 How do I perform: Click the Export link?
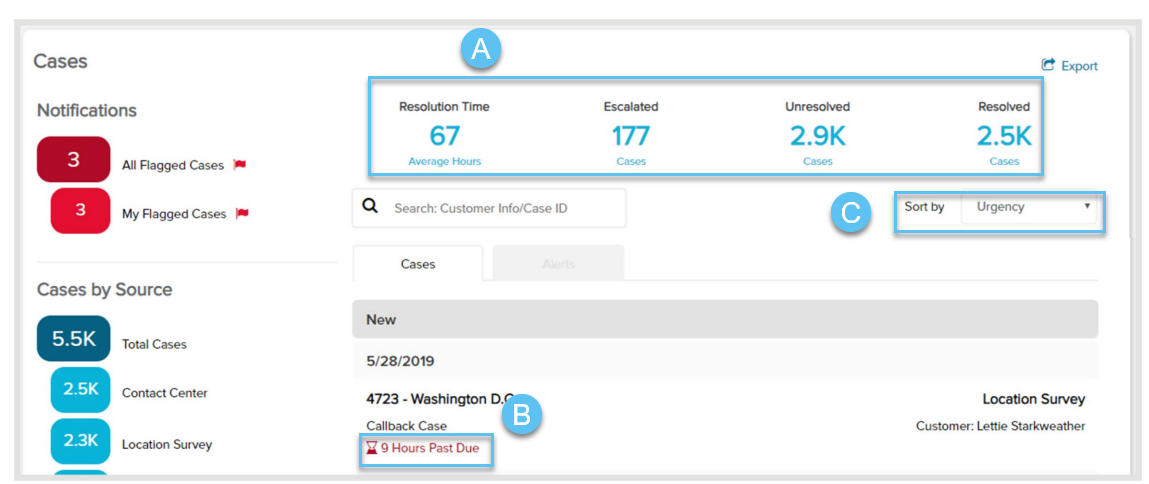coord(1079,66)
